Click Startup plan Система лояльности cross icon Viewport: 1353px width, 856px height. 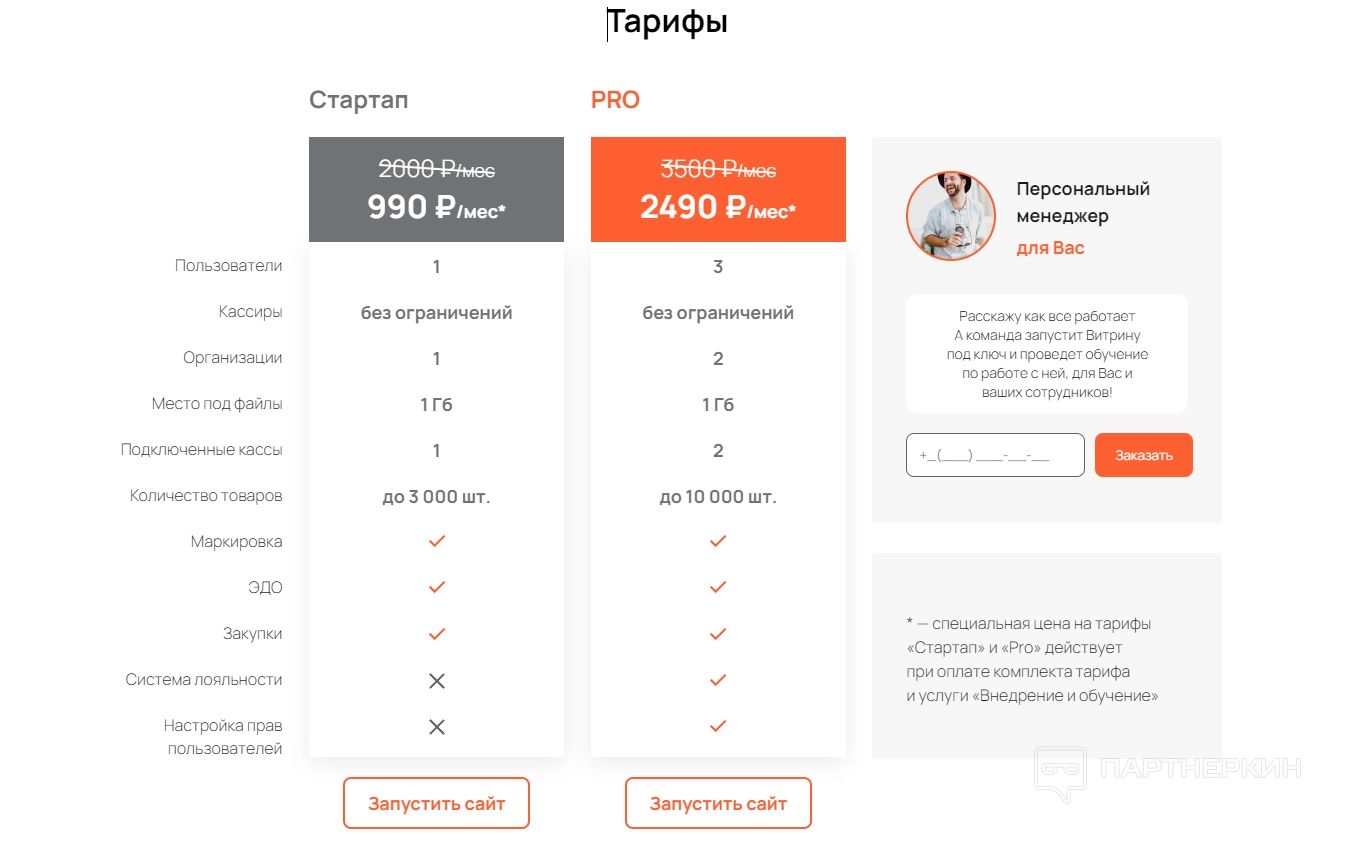[x=436, y=681]
